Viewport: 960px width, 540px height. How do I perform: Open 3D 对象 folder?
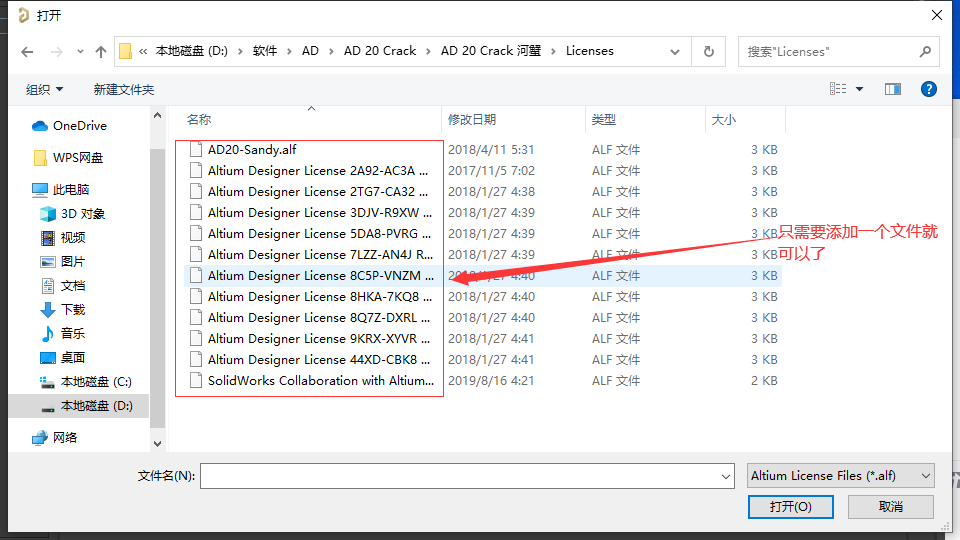click(x=72, y=214)
